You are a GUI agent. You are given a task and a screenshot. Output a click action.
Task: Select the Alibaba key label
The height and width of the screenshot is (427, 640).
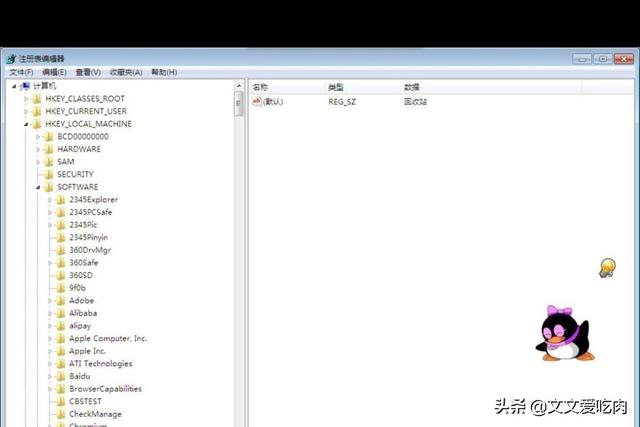pyautogui.click(x=83, y=314)
